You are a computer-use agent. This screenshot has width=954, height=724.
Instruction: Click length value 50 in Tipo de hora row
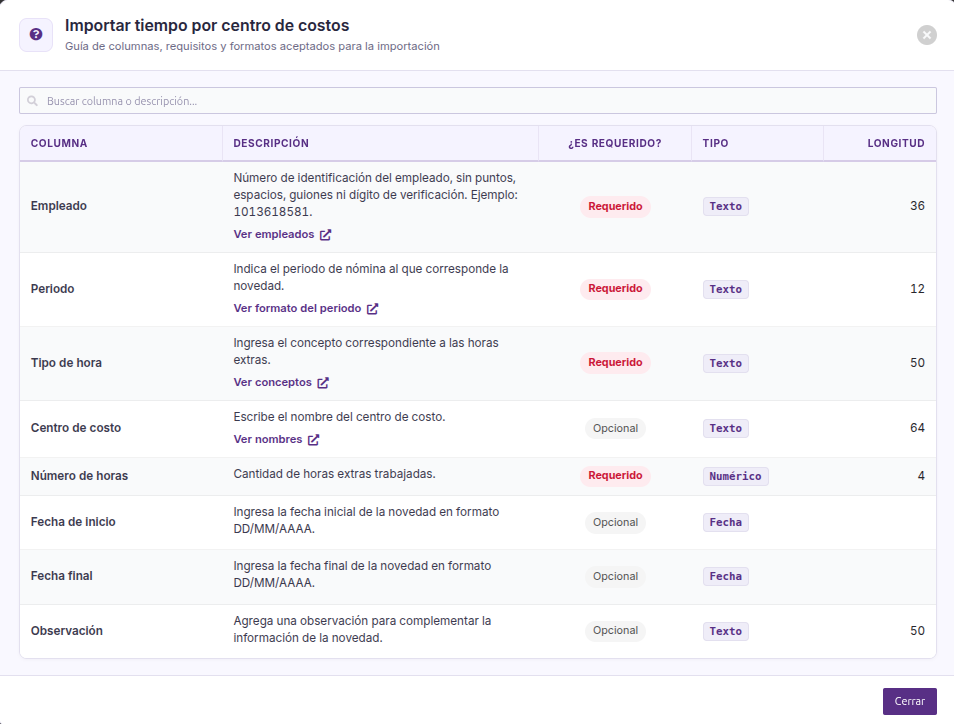(917, 363)
